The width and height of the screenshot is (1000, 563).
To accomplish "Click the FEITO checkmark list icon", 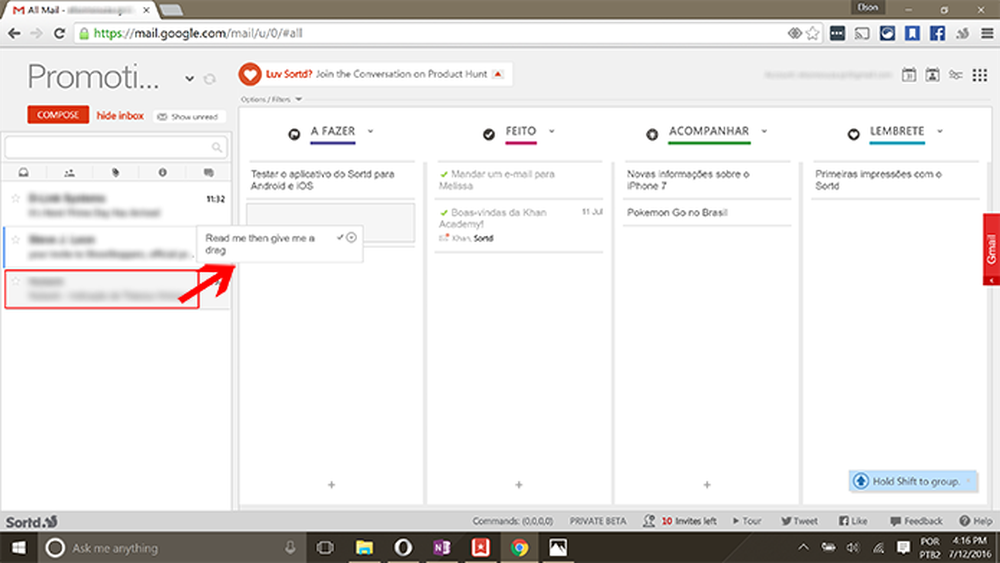I will coord(489,135).
